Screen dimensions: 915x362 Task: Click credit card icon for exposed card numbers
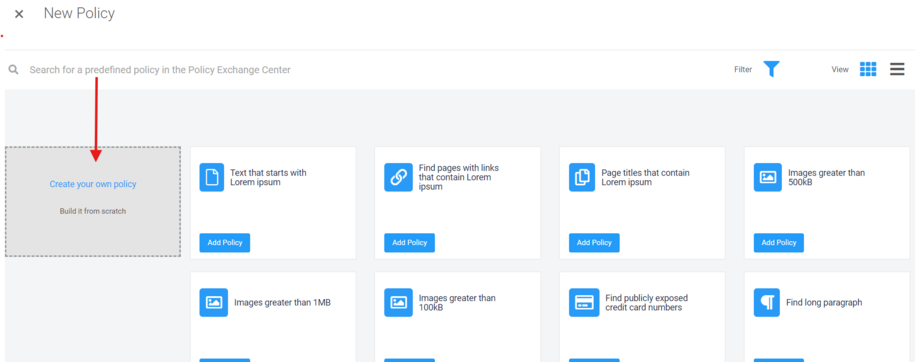coord(584,302)
